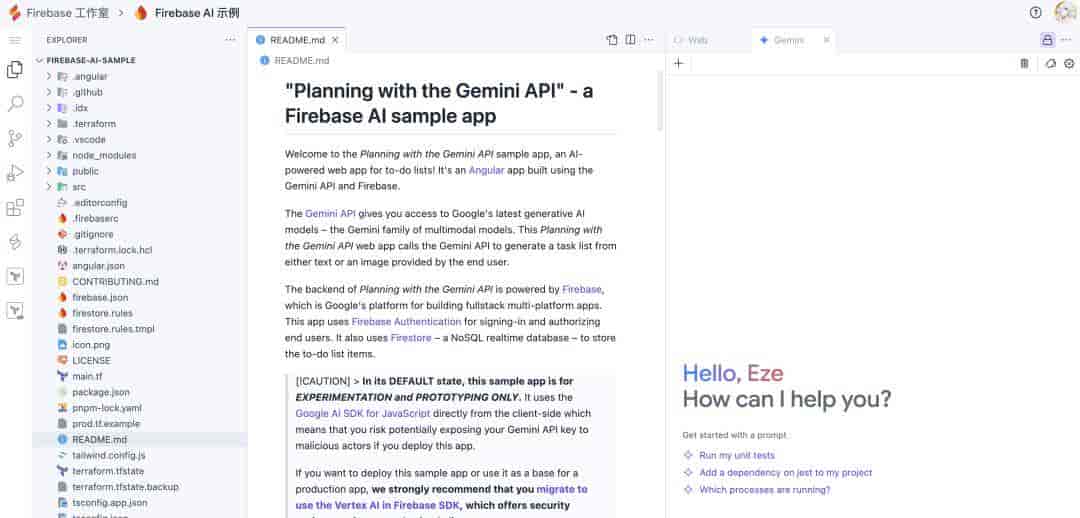Start new Gemini chat with plus icon
This screenshot has height=518, width=1080.
(678, 63)
